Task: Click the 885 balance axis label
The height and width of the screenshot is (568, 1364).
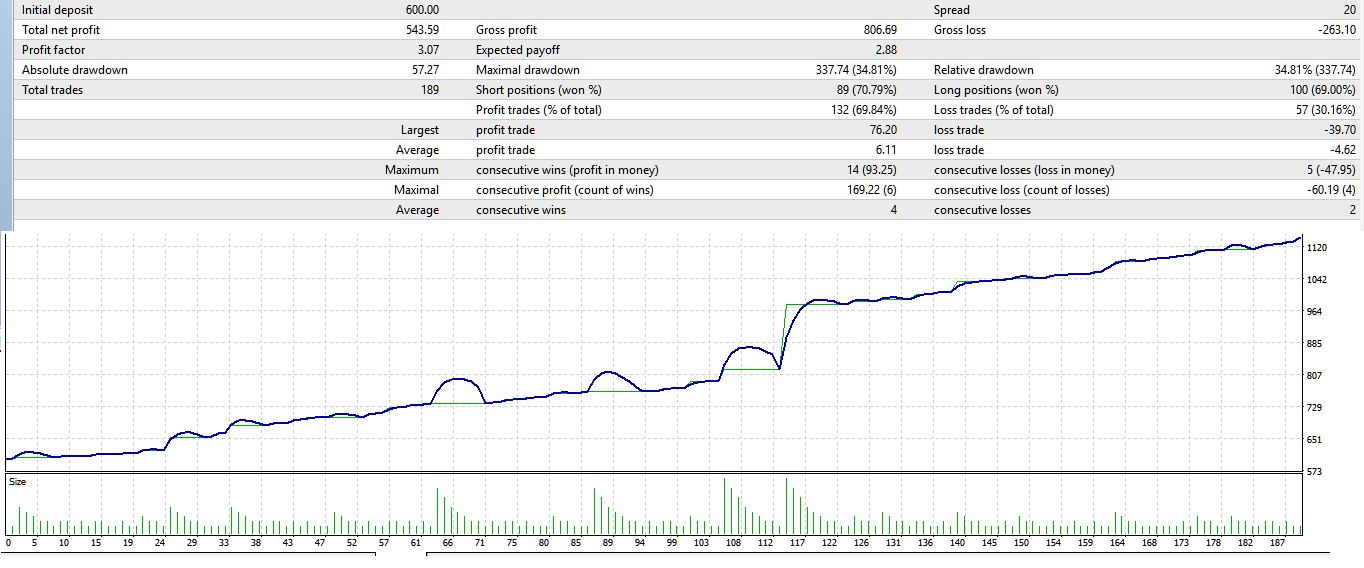Action: click(1315, 344)
